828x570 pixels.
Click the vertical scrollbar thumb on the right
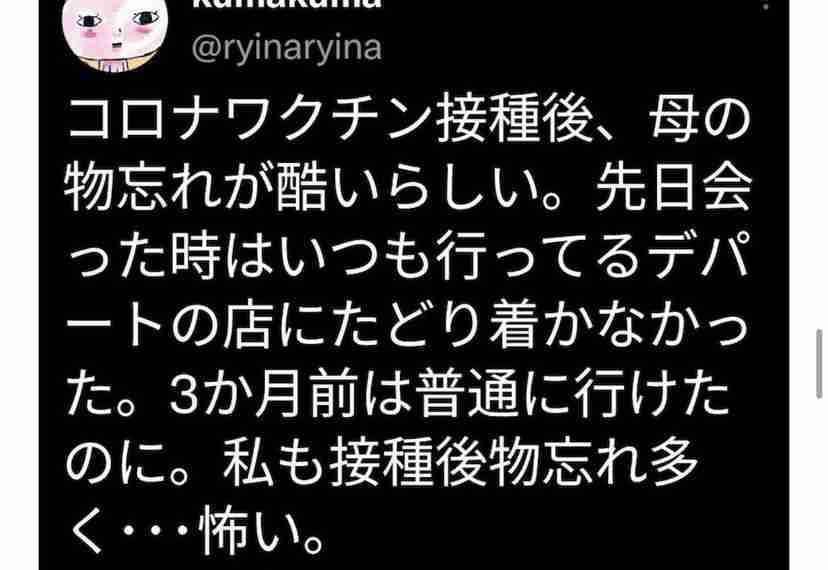819,364
